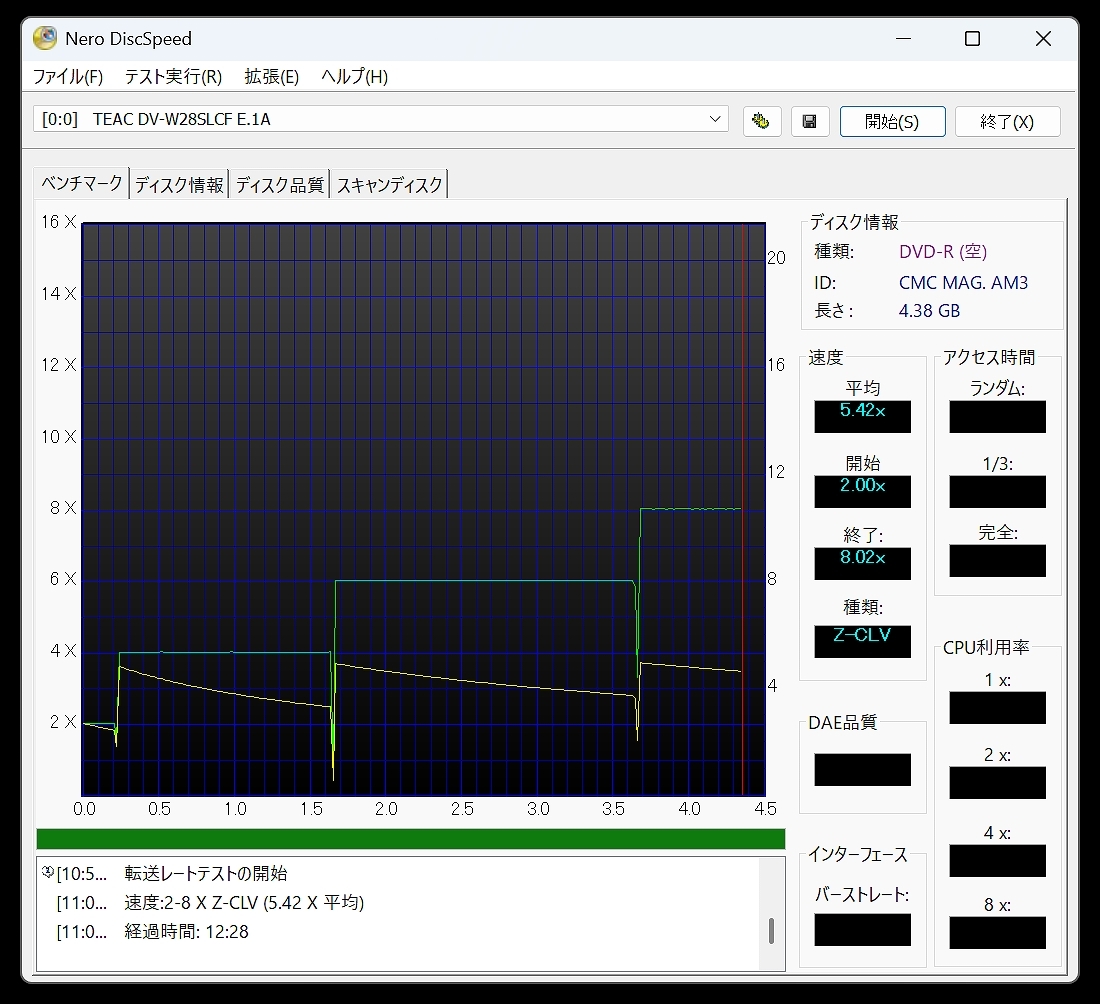
Task: Click the DAE品質 value box
Action: click(862, 770)
